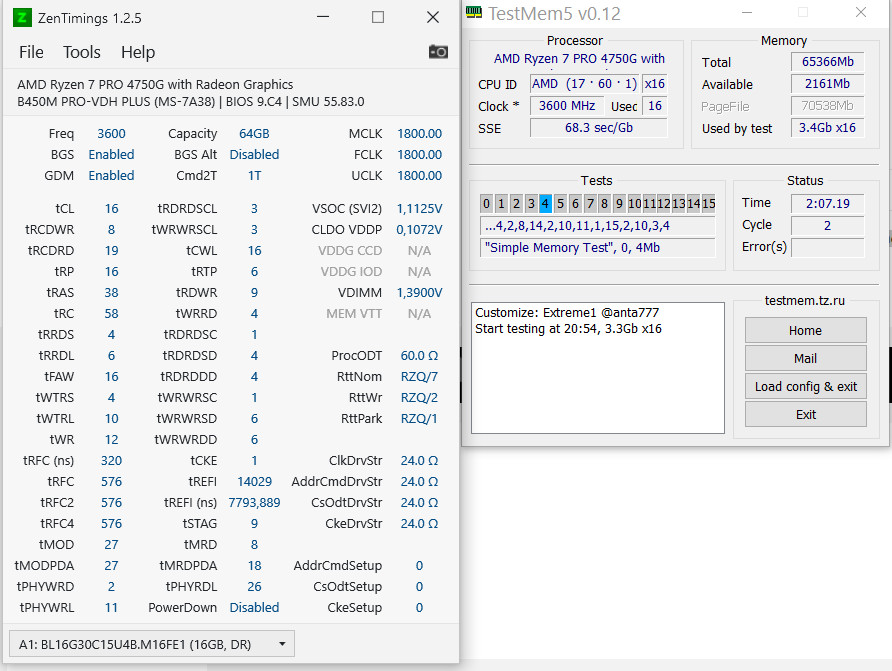Click the Used by test 3.4Gb x16 field

(x=828, y=128)
